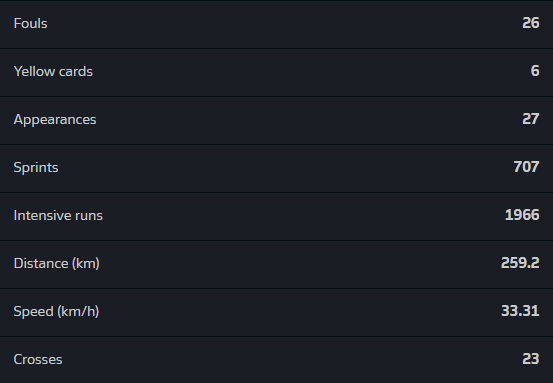Click the Crosses value 23
Viewport: 553px width, 383px height.
click(x=531, y=359)
